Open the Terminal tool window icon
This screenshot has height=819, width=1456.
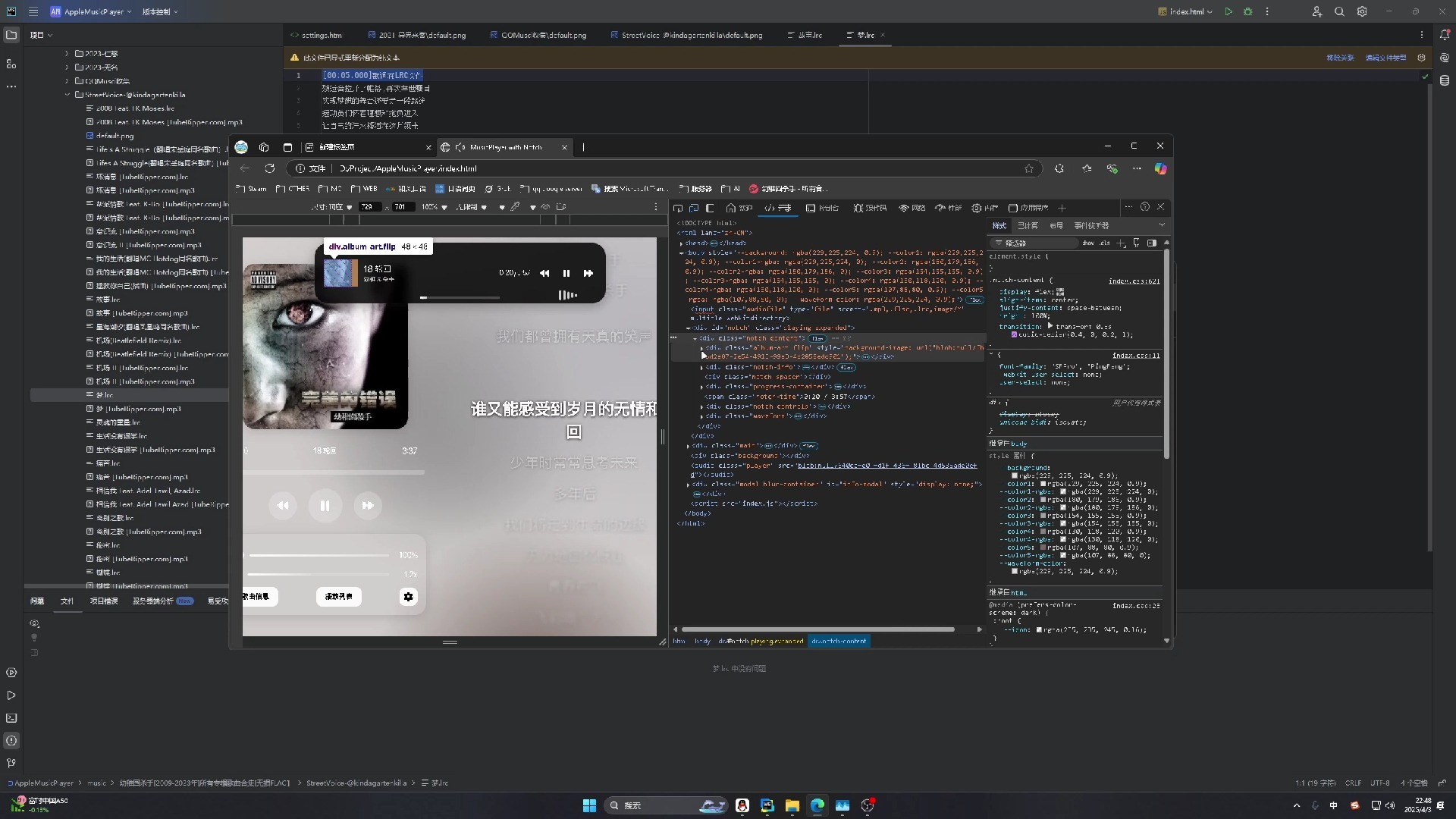coord(11,717)
